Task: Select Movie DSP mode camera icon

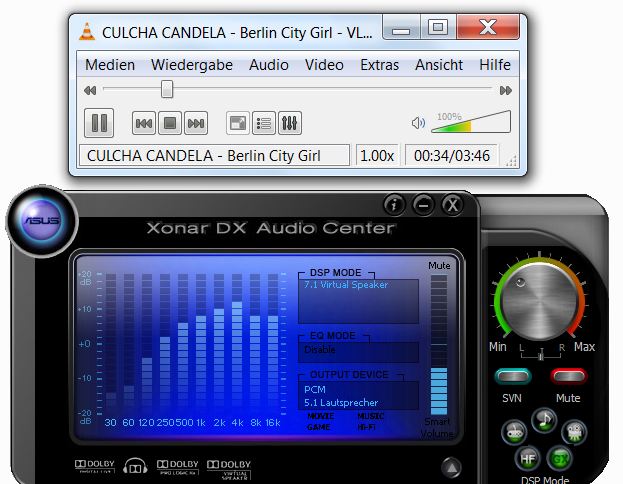Action: click(x=575, y=432)
